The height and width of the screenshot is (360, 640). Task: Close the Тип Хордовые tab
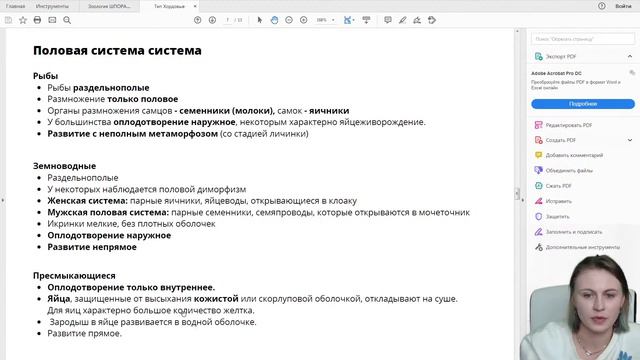[x=195, y=6]
